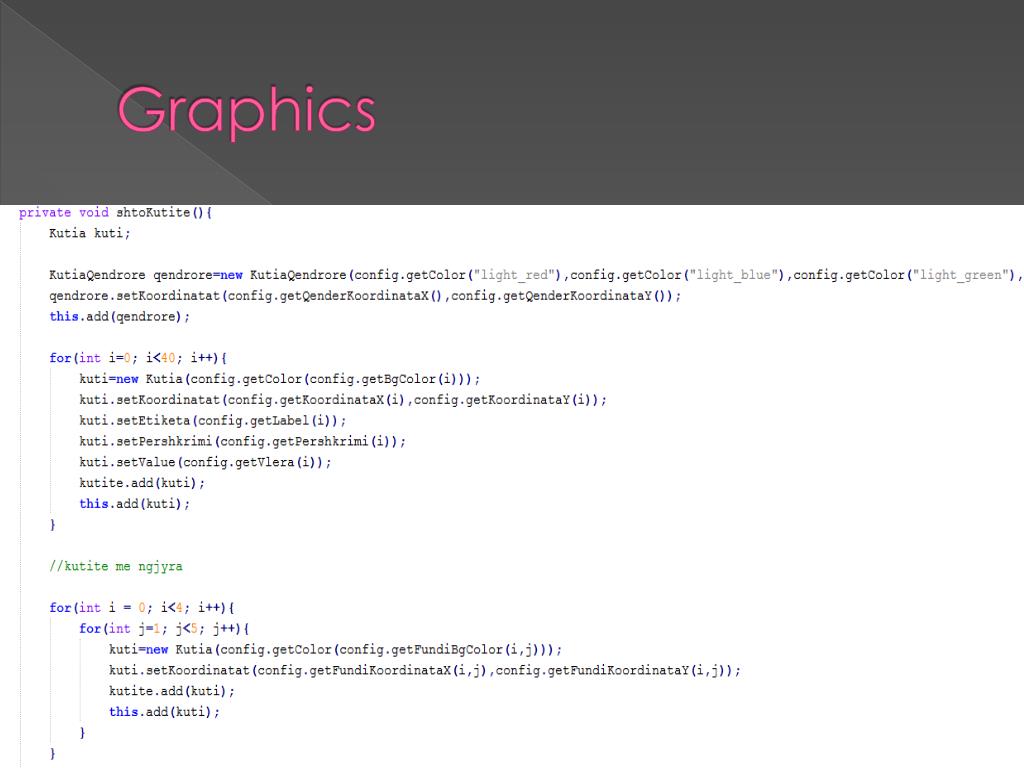Viewport: 1024px width, 768px height.
Task: Click the 'qendrore.setKoordinatat' line
Action: tap(365, 296)
